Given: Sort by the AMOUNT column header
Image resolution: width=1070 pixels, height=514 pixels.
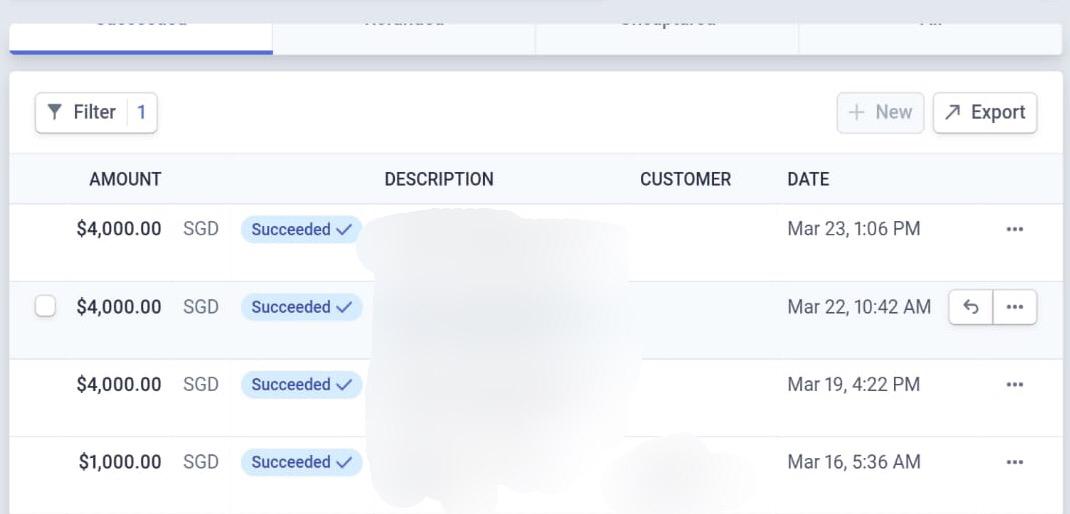Looking at the screenshot, I should [x=125, y=179].
